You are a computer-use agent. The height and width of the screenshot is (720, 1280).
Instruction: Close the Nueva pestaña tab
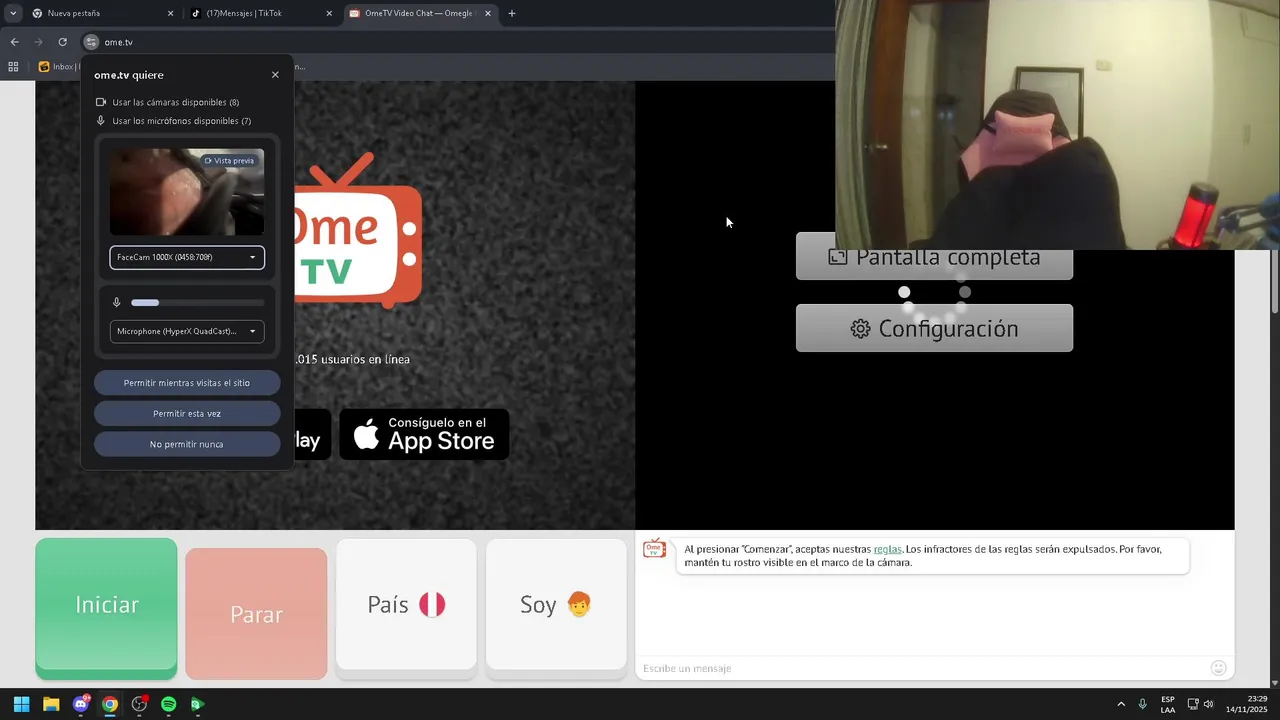tap(170, 13)
